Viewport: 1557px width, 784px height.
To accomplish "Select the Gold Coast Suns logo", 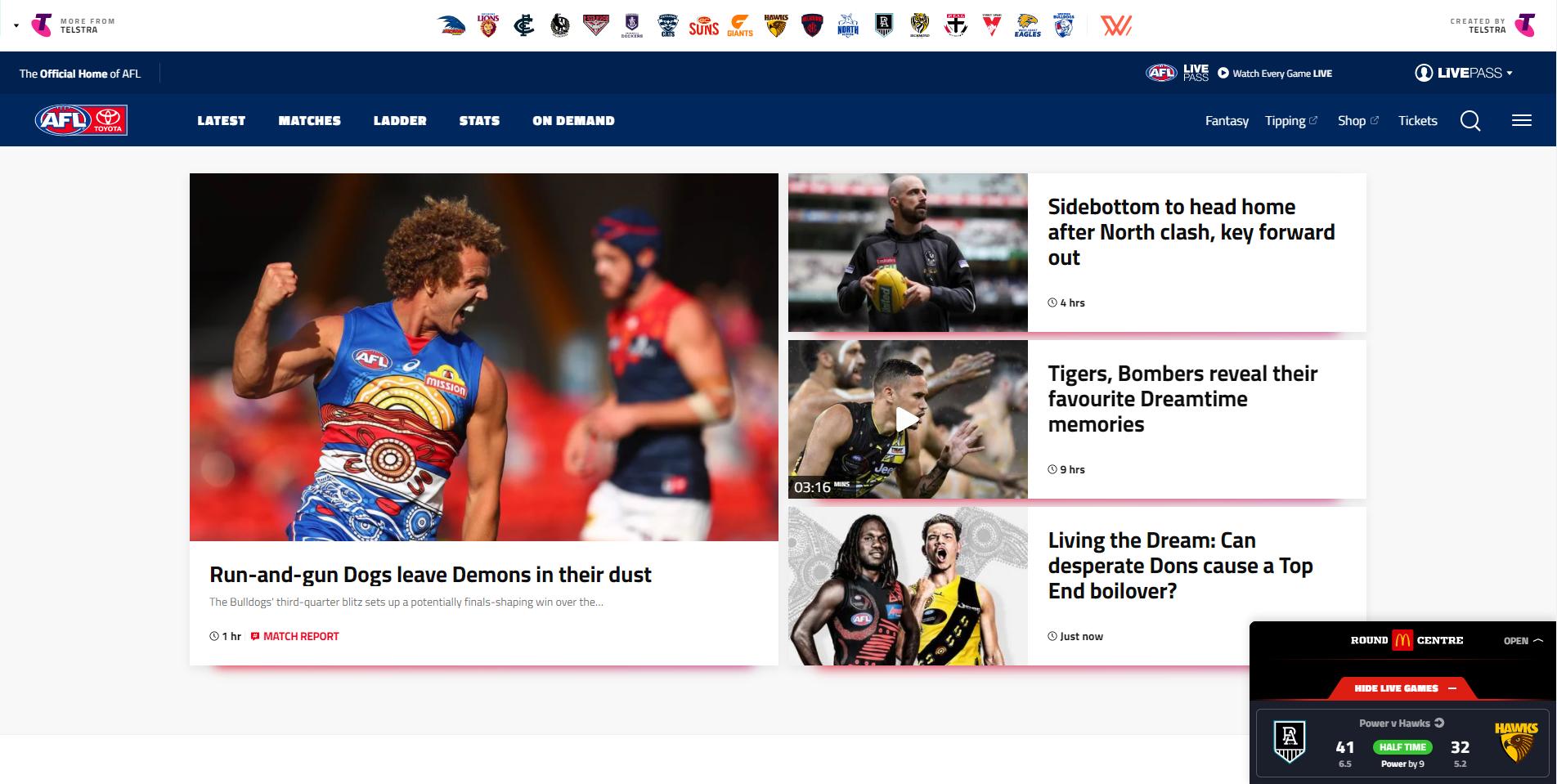I will tap(703, 26).
